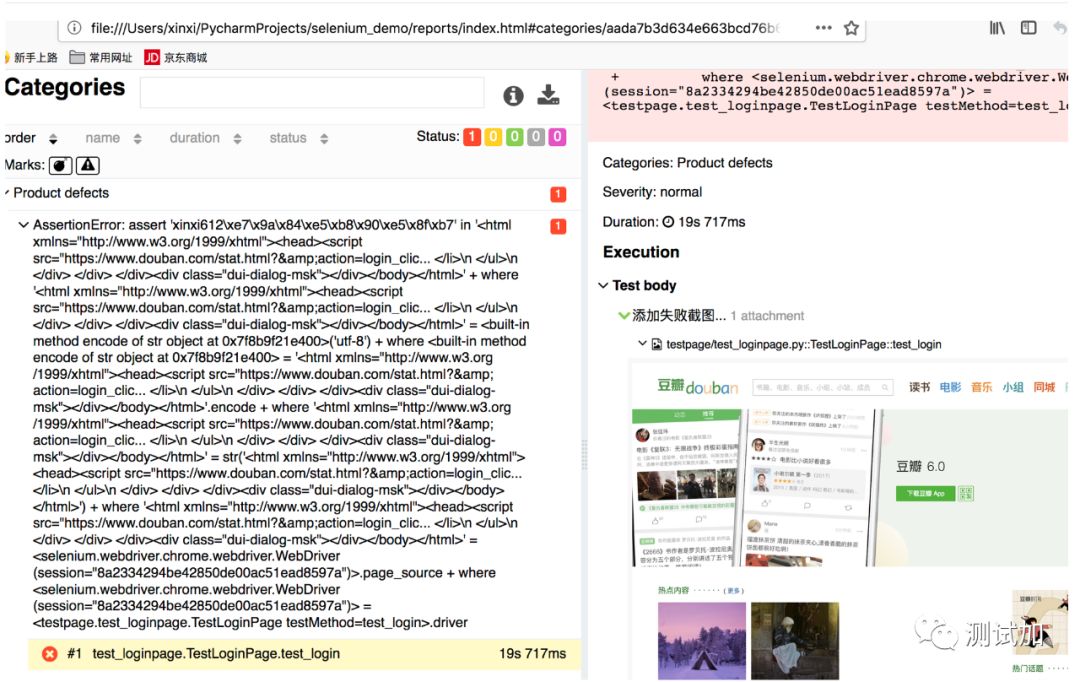
Task: Open the browser library icon
Action: 997,28
